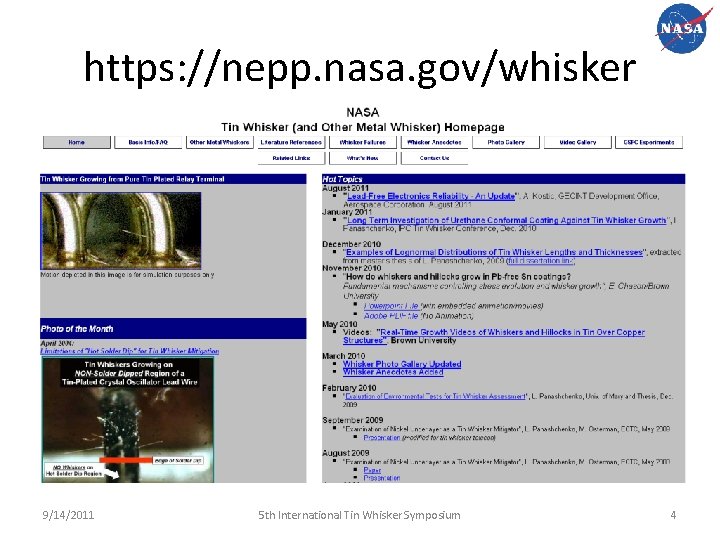The image size is (720, 540).
Task: Click the https://nepp.nasa.gov/whisker slide title
Action: tap(360, 68)
